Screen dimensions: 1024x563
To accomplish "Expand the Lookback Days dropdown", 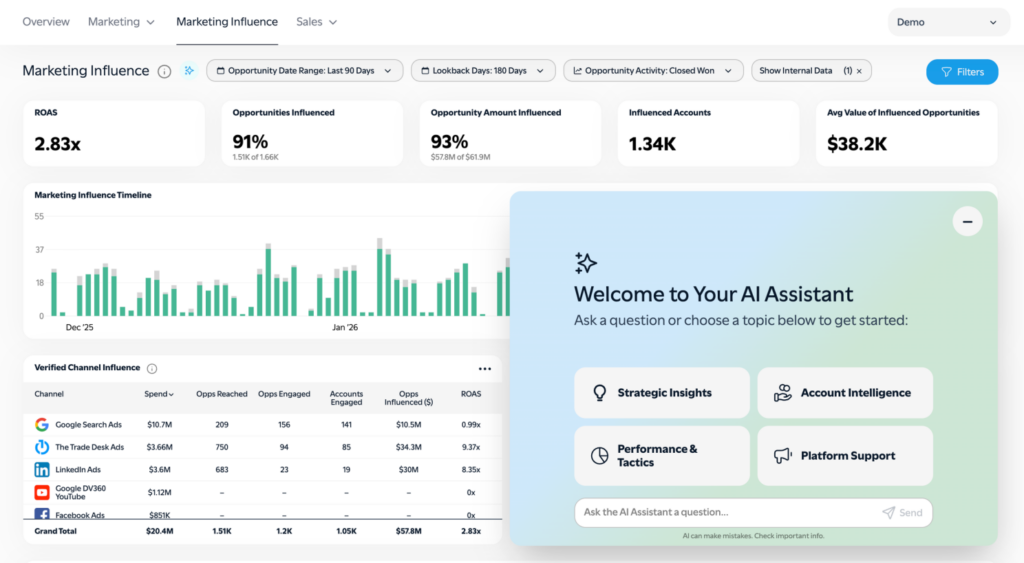I will 483,71.
